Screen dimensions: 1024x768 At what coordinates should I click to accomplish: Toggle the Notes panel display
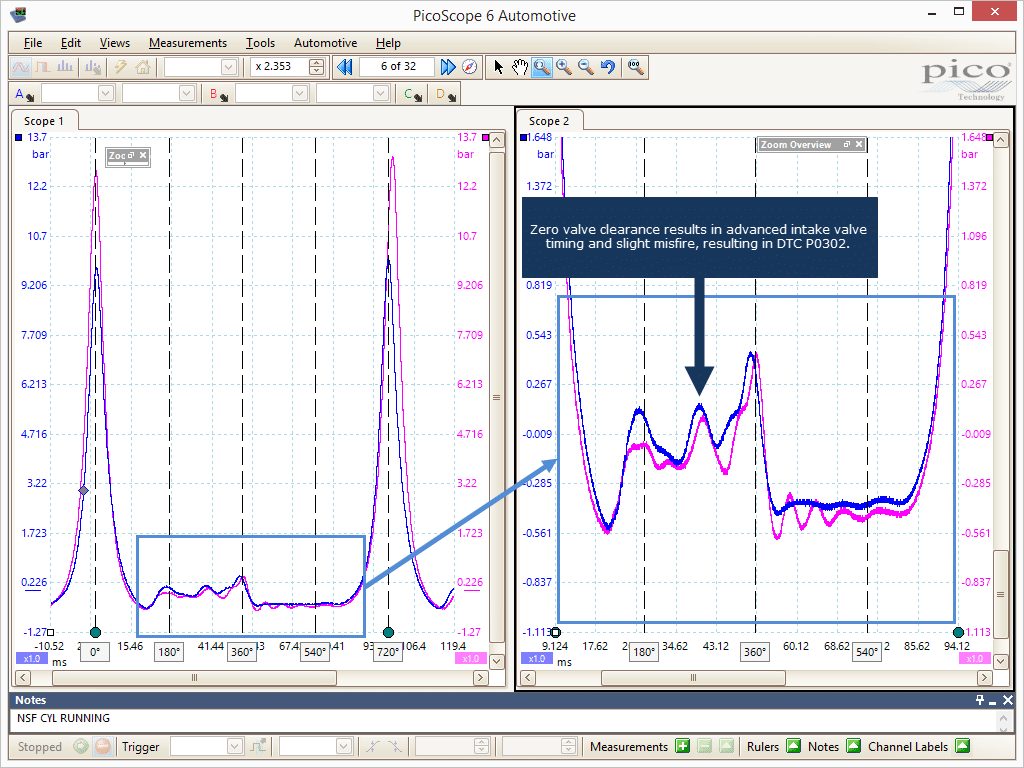point(853,746)
